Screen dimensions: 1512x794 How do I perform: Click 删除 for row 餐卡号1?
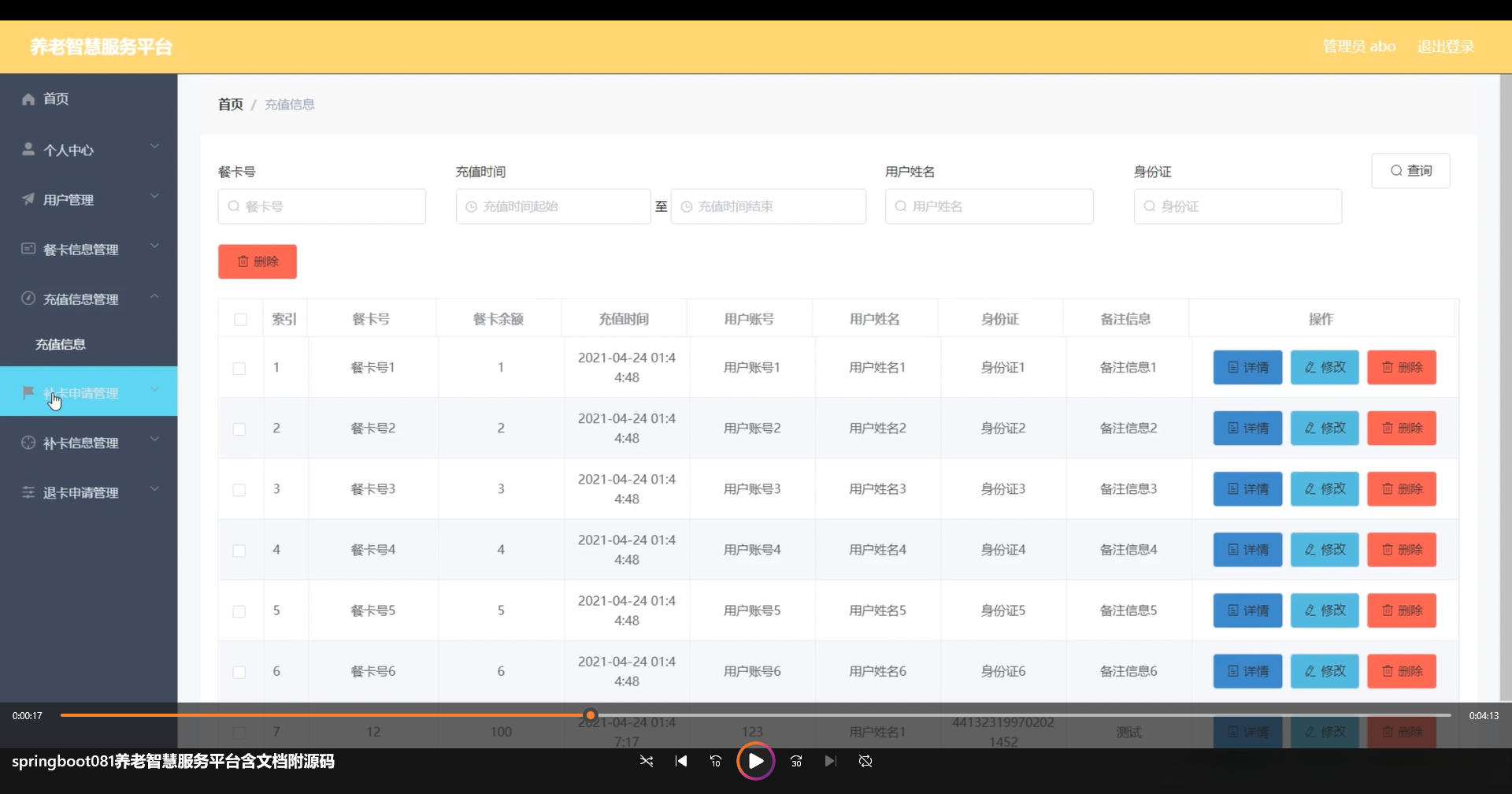pos(1402,367)
